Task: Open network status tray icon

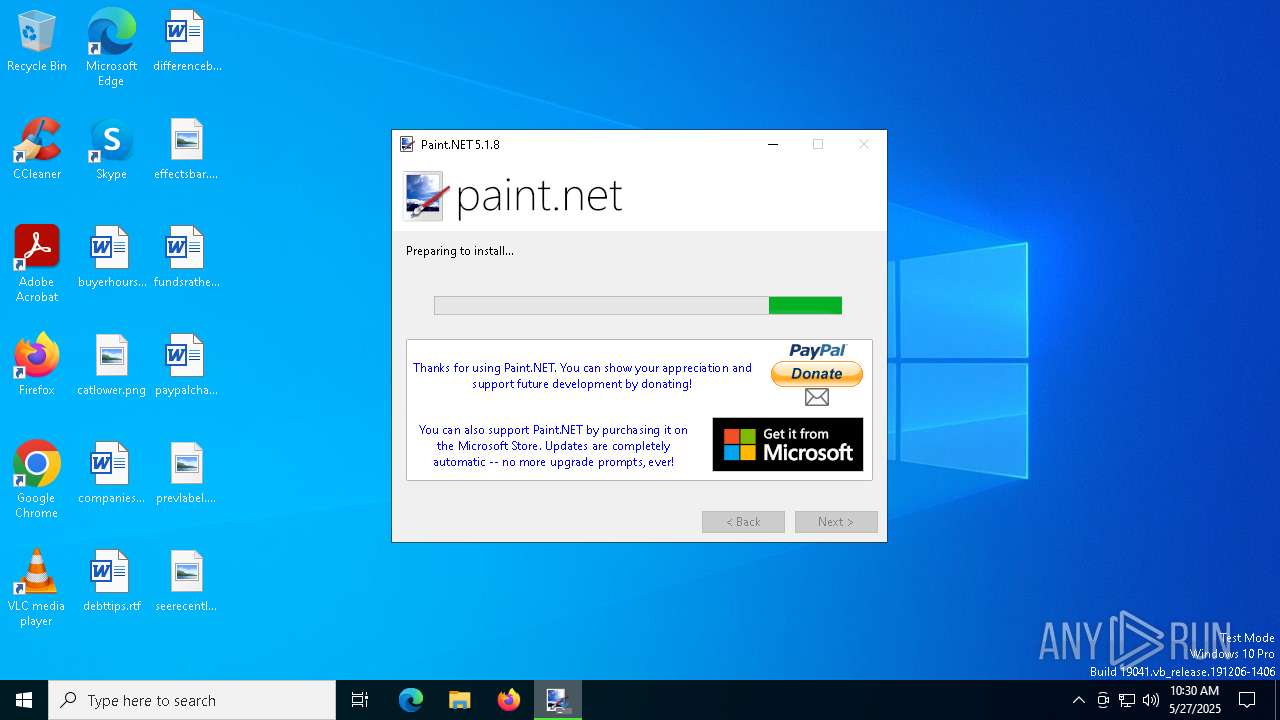Action: point(1127,700)
